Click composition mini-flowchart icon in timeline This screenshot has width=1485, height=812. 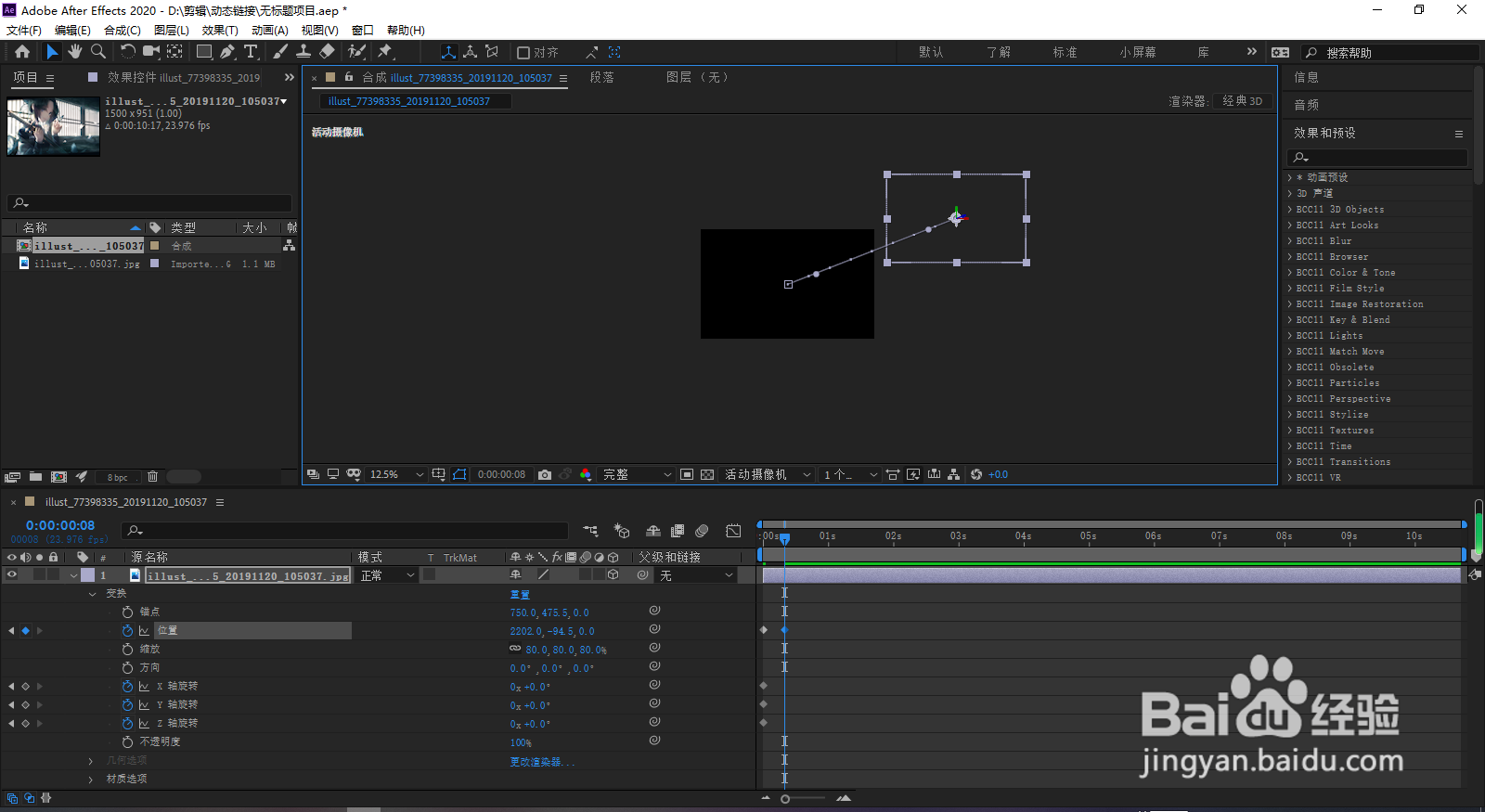pyautogui.click(x=590, y=531)
